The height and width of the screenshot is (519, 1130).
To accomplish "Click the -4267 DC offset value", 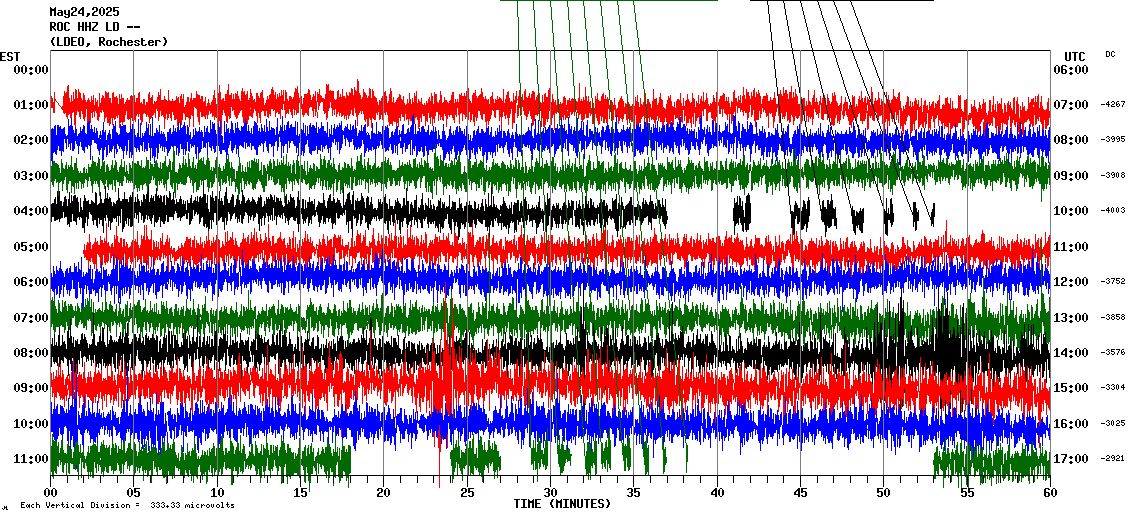I will pyautogui.click(x=1113, y=104).
